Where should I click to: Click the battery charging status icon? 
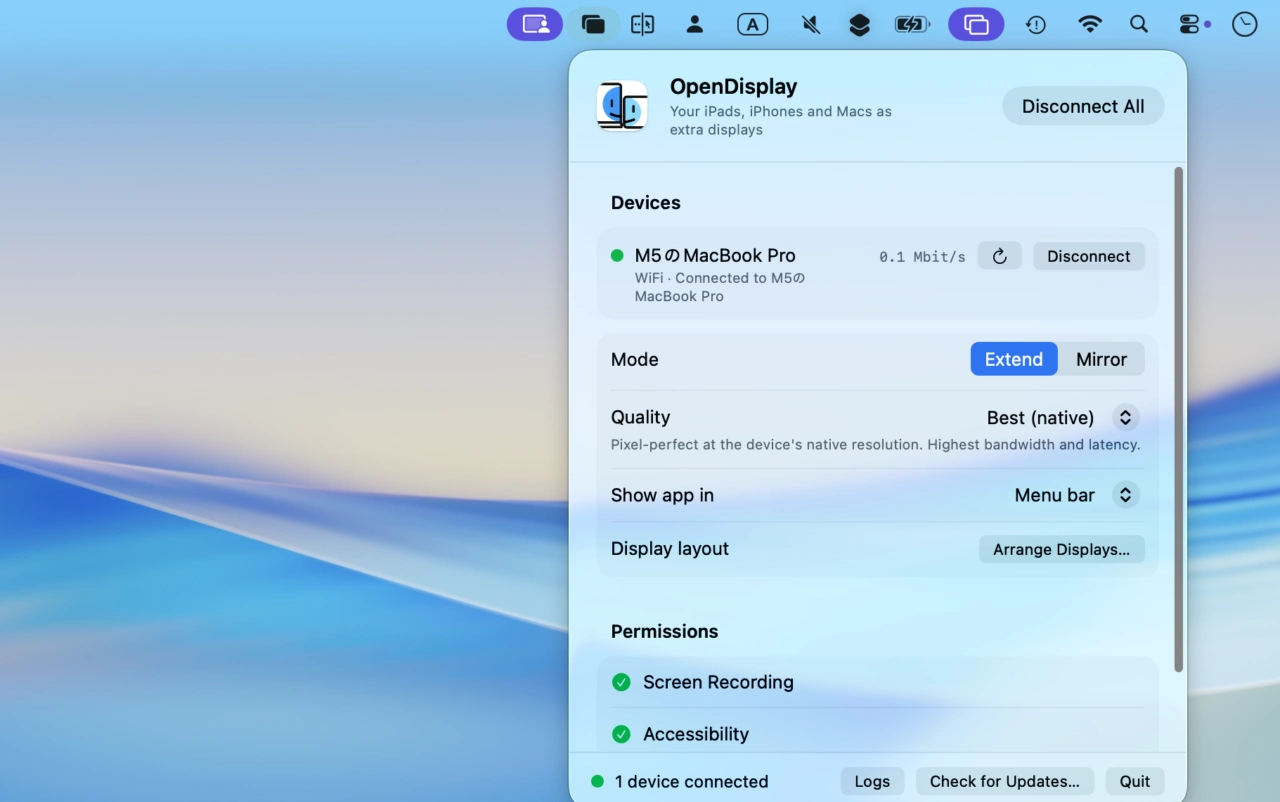(912, 24)
